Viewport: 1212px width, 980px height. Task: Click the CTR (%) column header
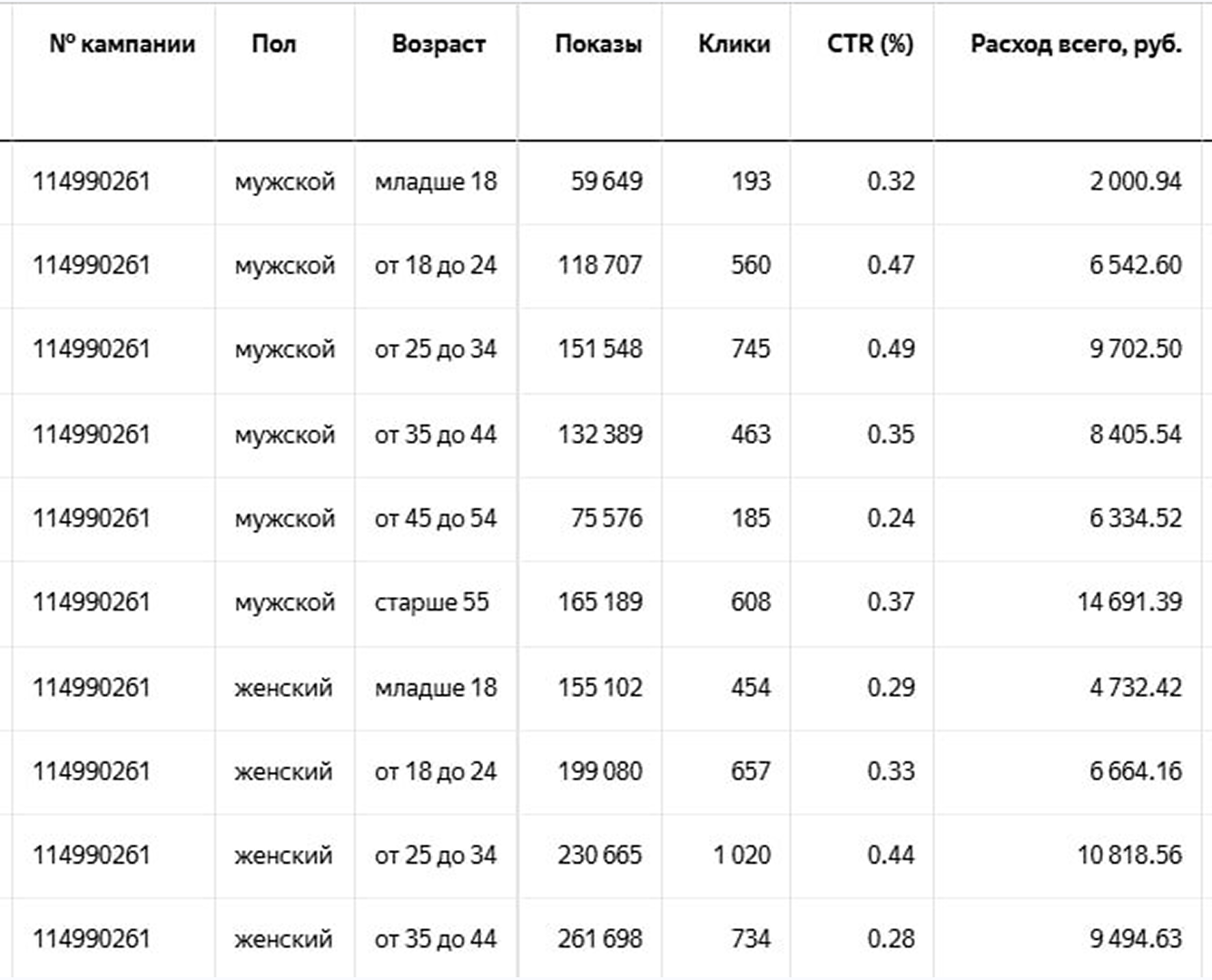click(x=870, y=44)
